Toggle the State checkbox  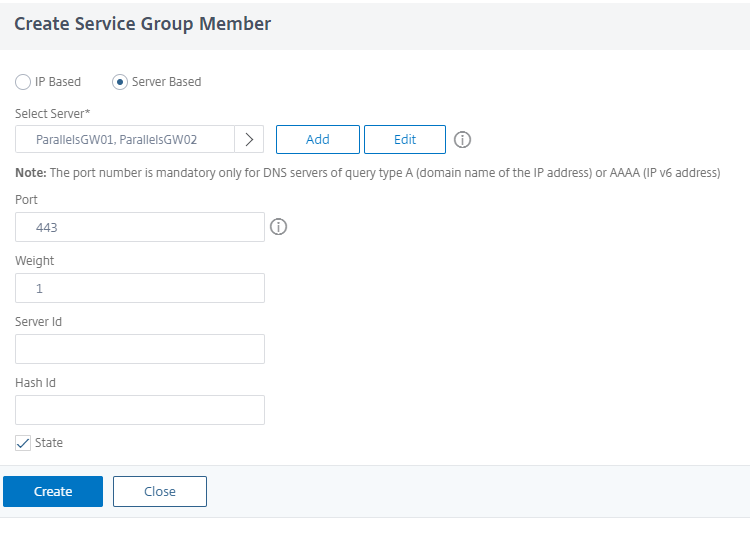click(x=23, y=443)
